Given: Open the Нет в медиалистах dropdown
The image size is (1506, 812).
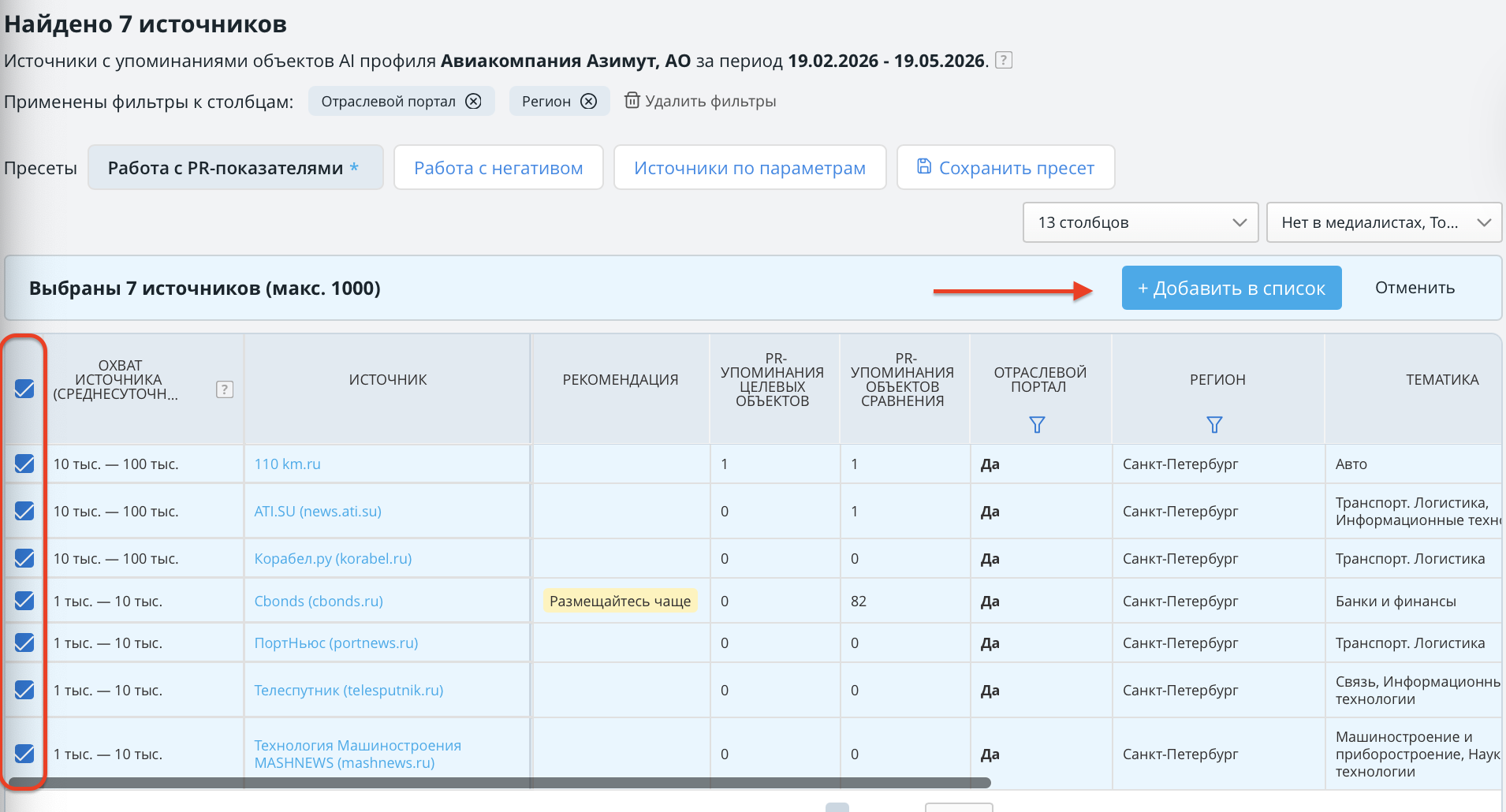Looking at the screenshot, I should click(1384, 222).
